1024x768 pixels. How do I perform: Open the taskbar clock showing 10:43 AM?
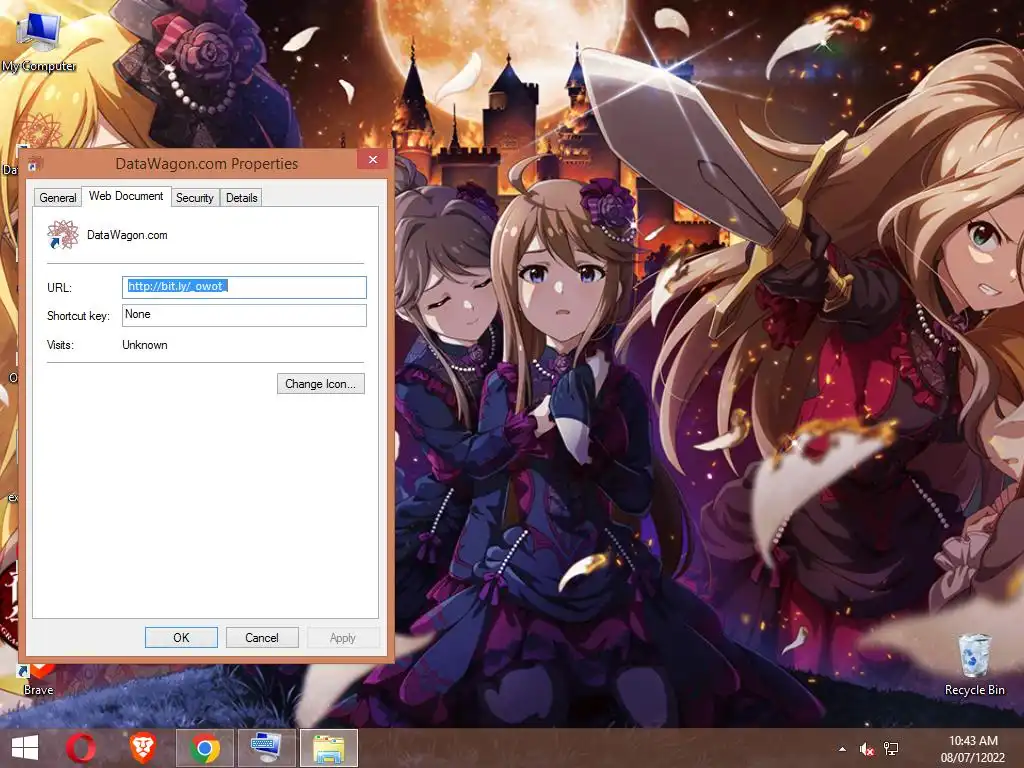point(973,749)
